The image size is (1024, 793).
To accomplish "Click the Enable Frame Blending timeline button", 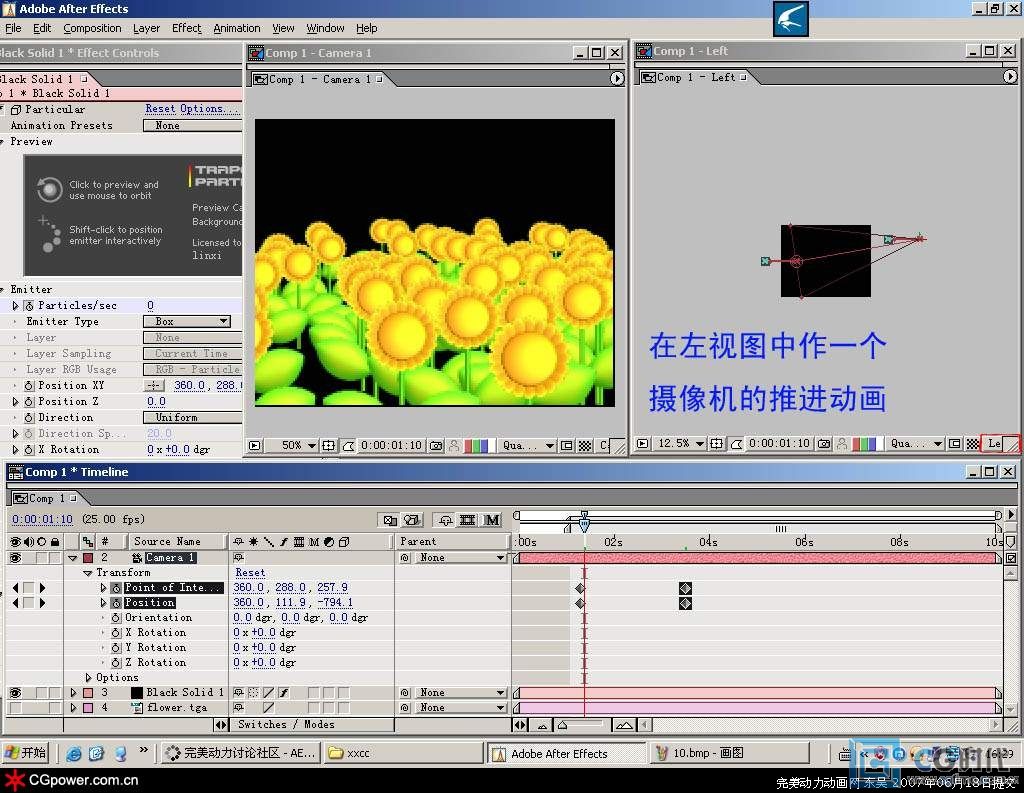I will click(468, 520).
